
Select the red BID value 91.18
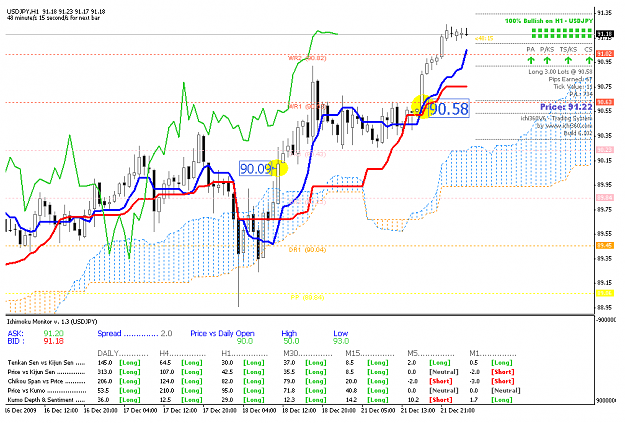point(53,341)
